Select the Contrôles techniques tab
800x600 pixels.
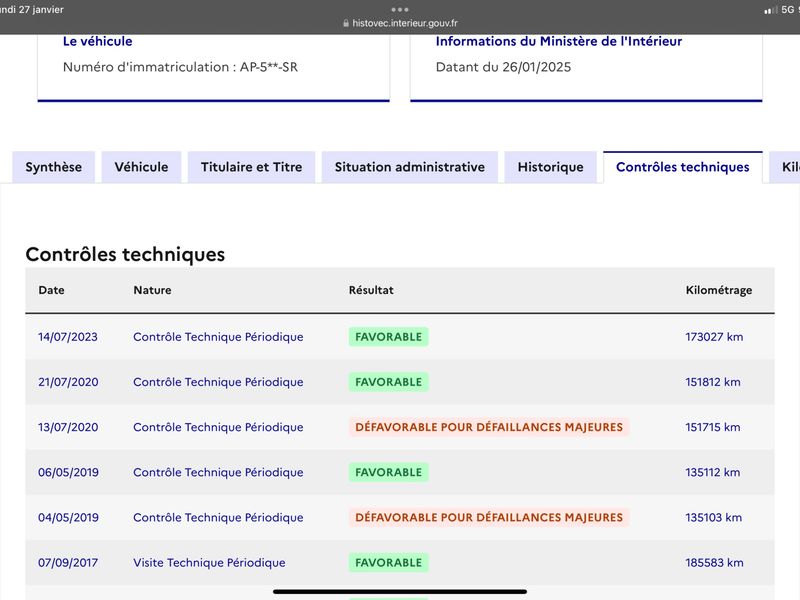click(683, 167)
